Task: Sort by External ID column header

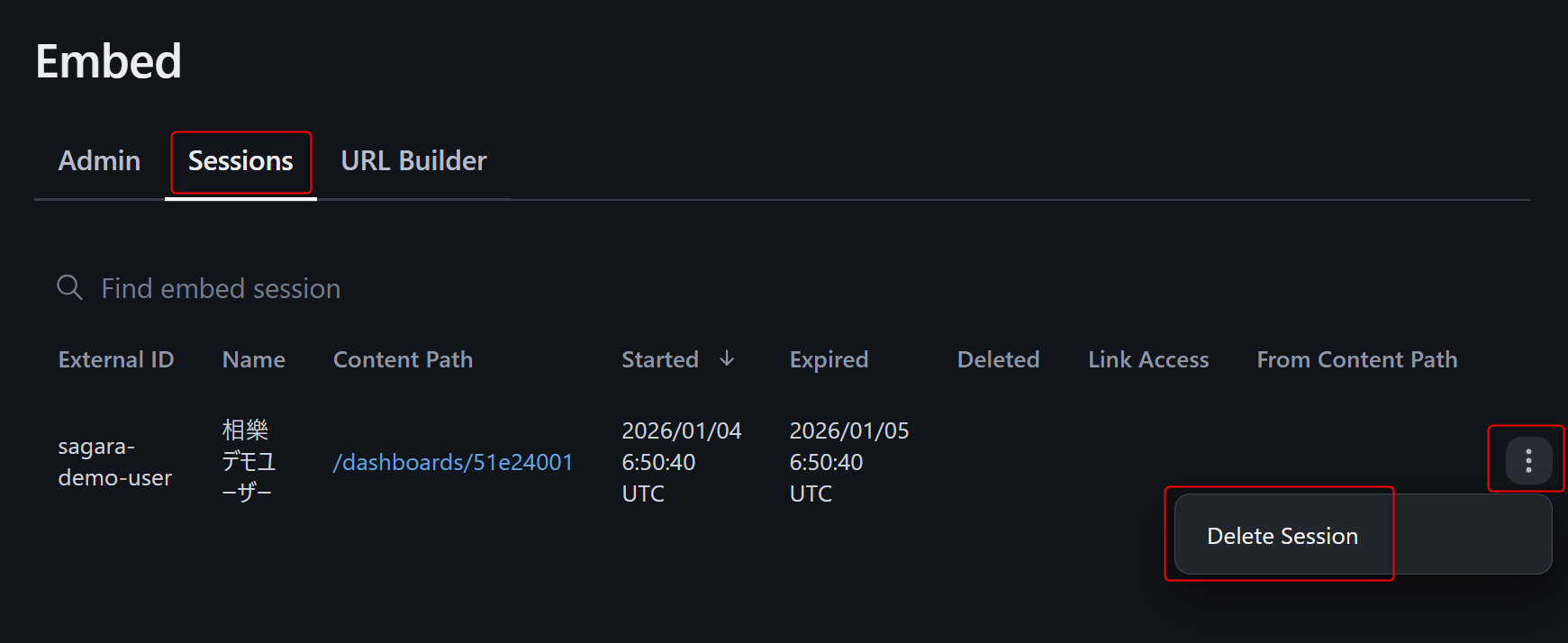Action: [116, 359]
